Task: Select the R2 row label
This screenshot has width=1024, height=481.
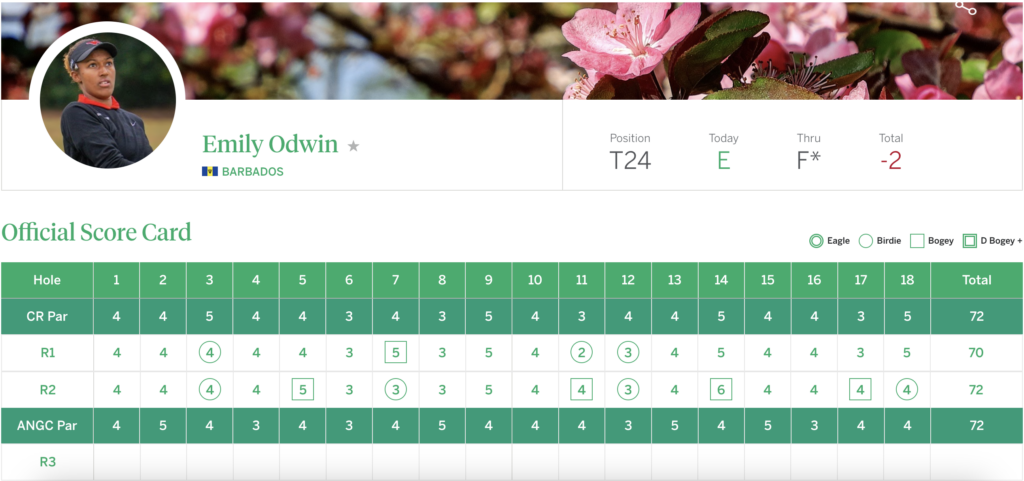Action: click(x=47, y=389)
